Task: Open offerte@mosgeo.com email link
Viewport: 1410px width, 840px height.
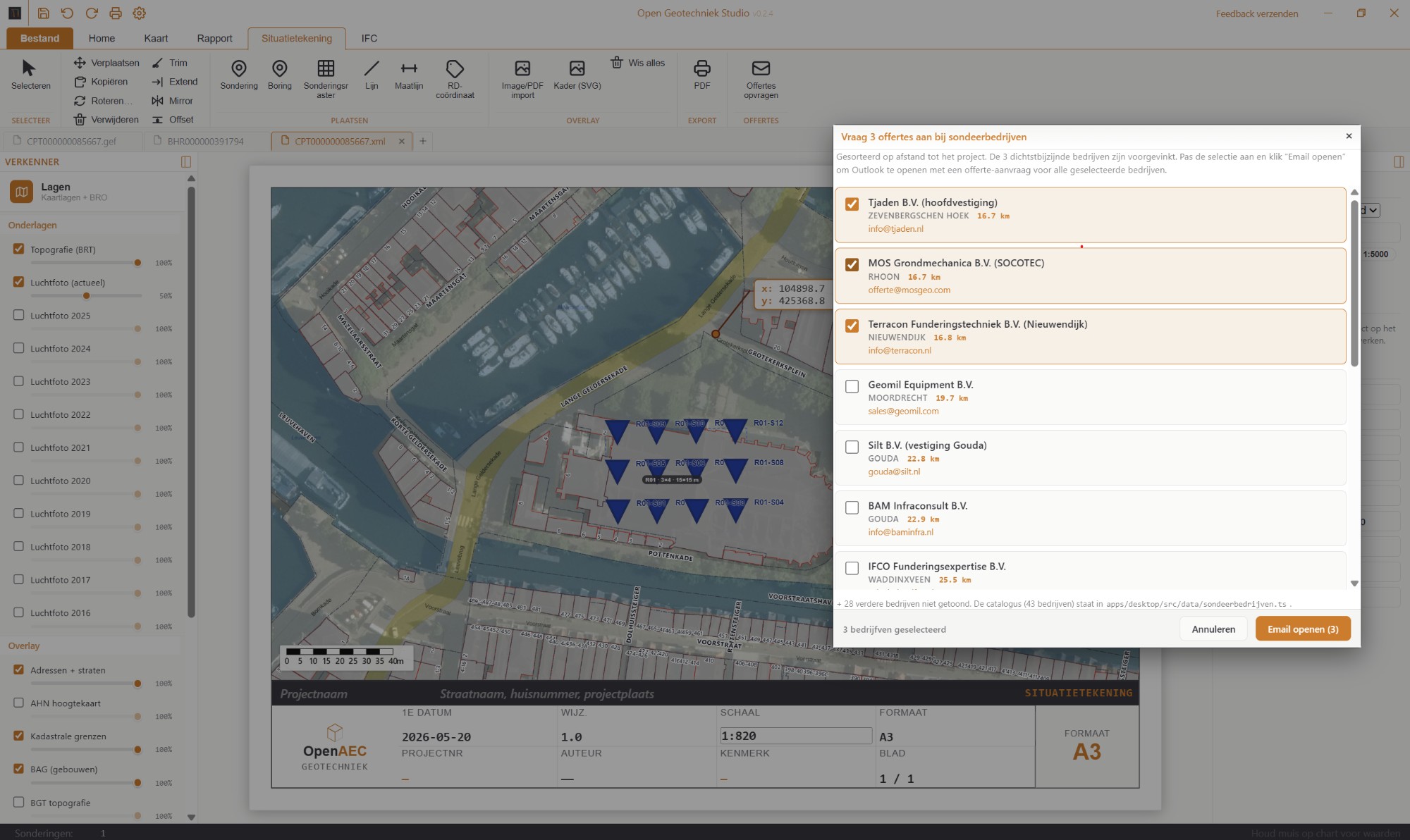Action: click(909, 290)
